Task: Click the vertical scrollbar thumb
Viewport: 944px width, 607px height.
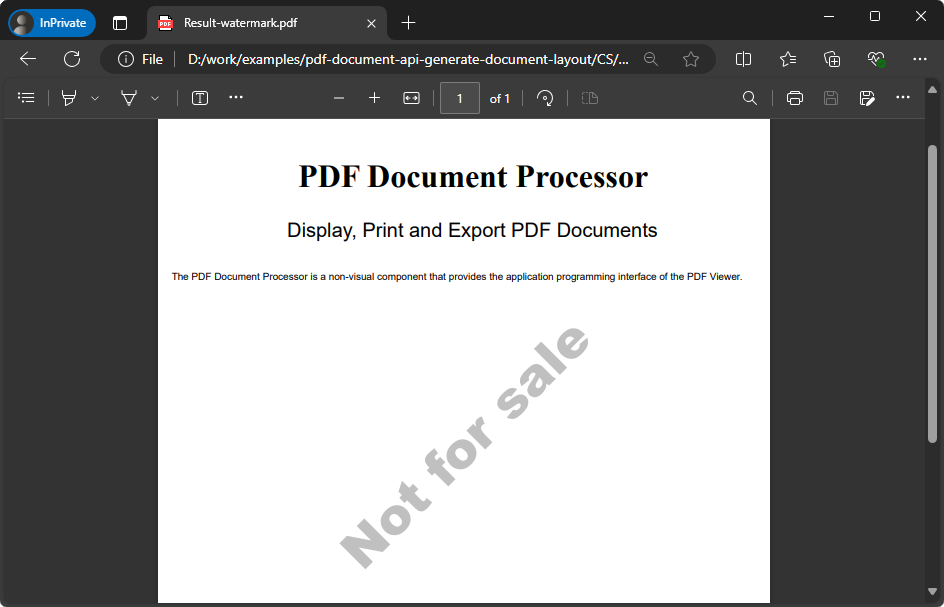Action: click(933, 294)
